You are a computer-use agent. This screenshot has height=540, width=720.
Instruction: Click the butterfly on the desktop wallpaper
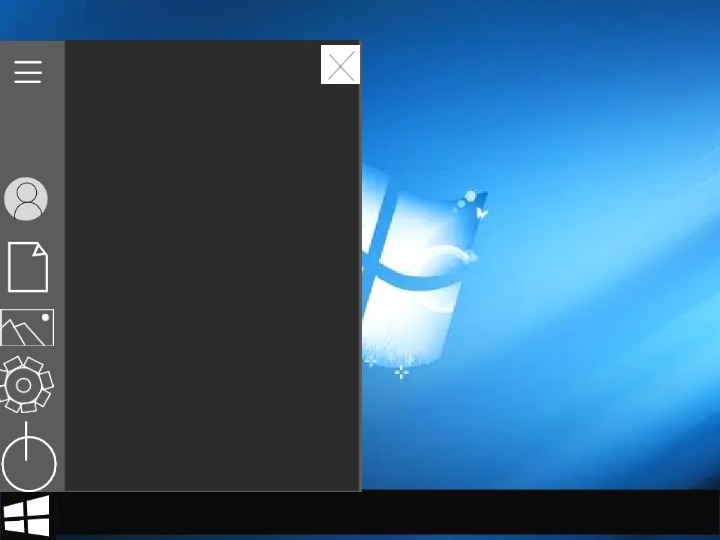(x=482, y=212)
